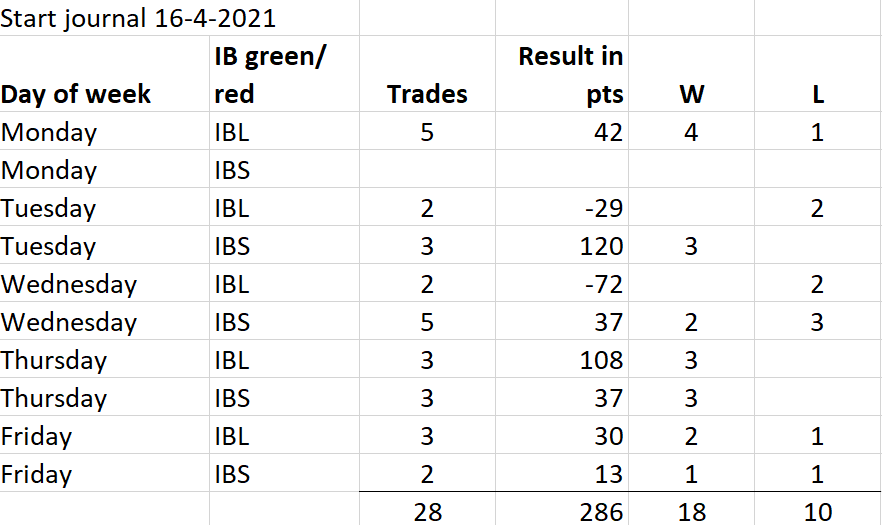Select the total wins cell showing 18
Image resolution: width=882 pixels, height=525 pixels.
click(691, 509)
